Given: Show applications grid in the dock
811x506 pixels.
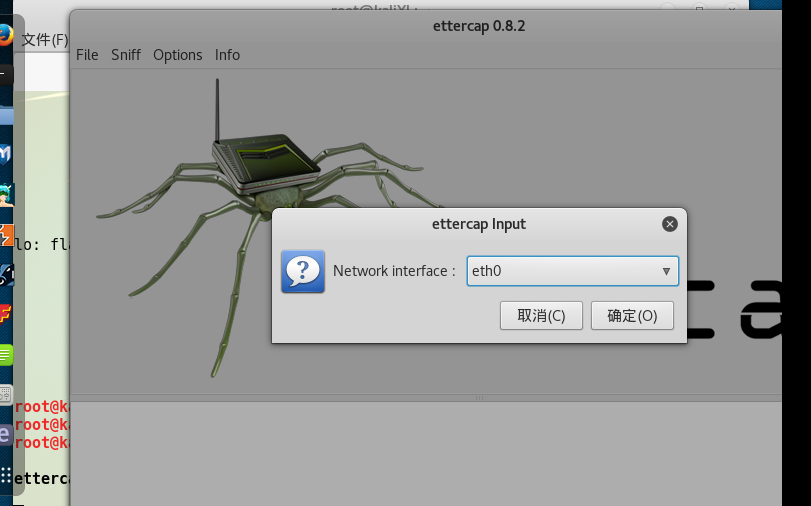Looking at the screenshot, I should tap(6, 474).
